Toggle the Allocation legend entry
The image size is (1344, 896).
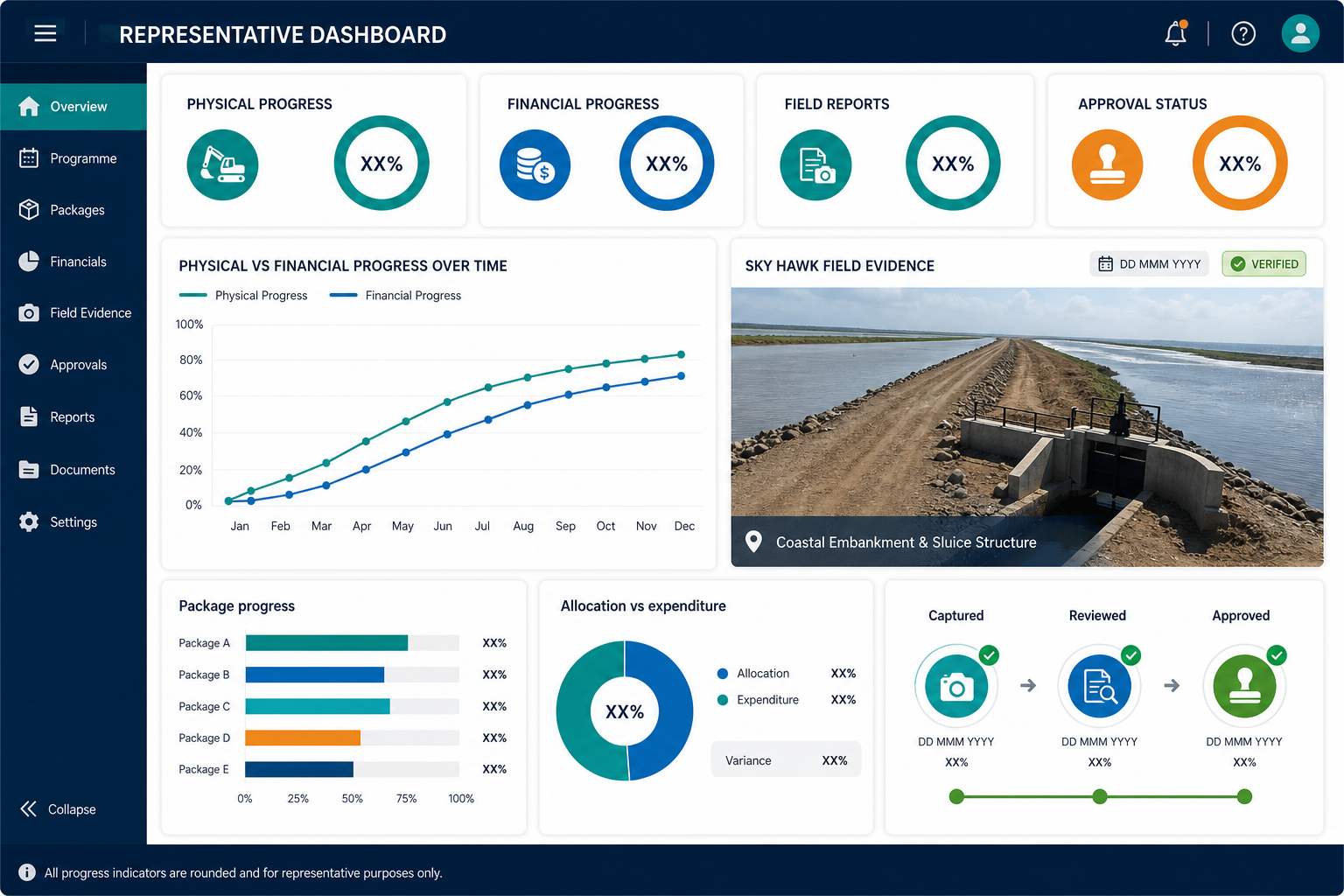(x=752, y=674)
